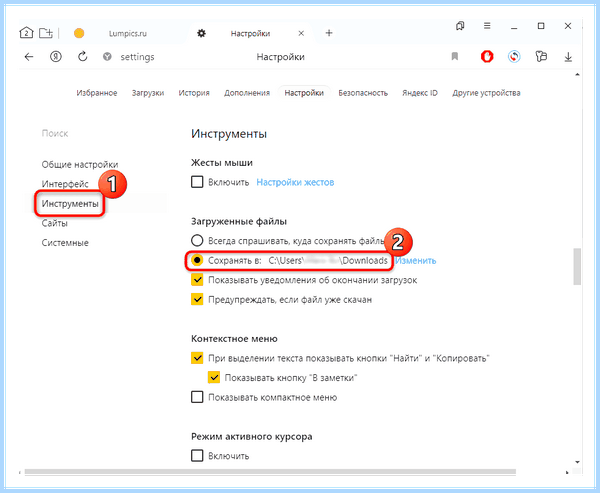Screen dimensions: 600x493
Task: Open the История section
Action: pyautogui.click(x=194, y=93)
